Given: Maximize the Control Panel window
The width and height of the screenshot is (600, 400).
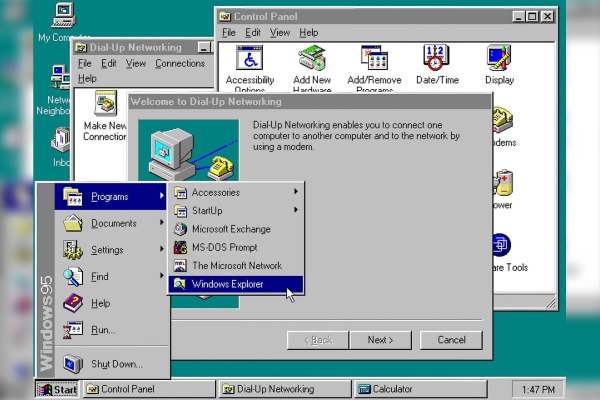Looking at the screenshot, I should (532, 16).
